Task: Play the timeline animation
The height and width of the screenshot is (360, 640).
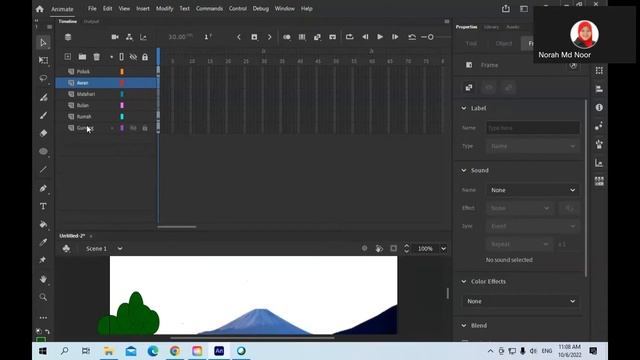Action: 380,37
